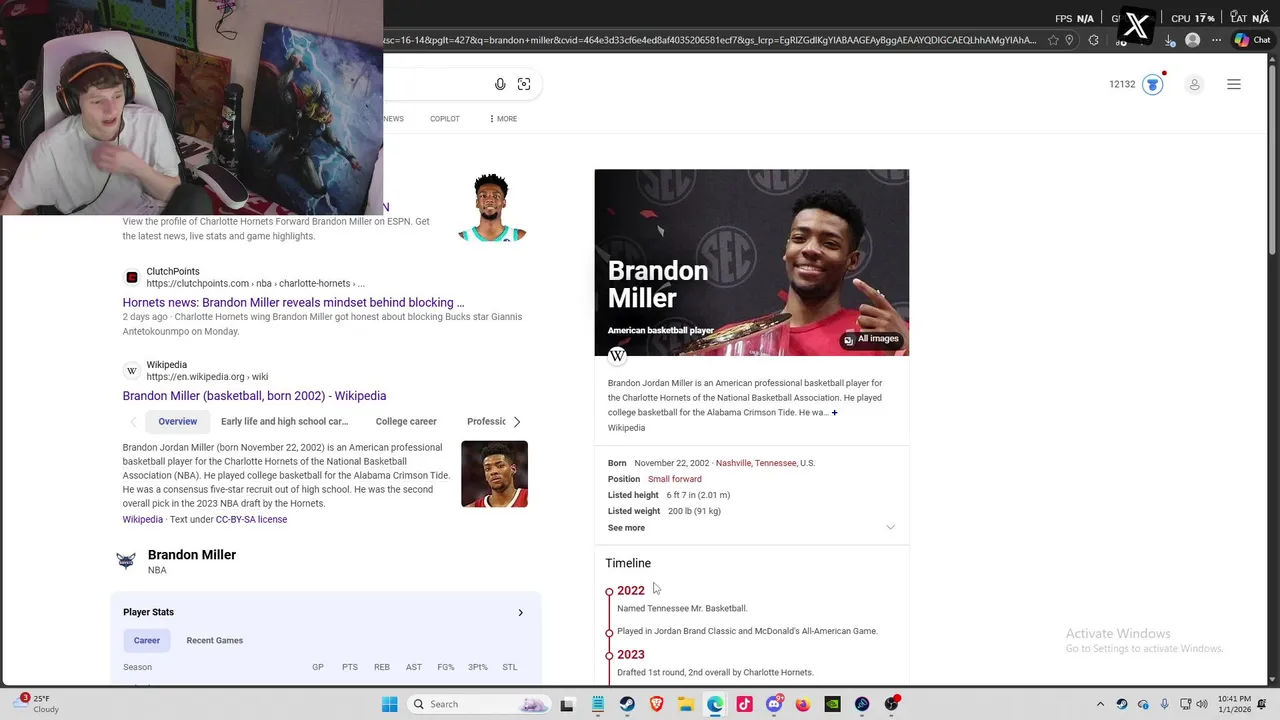This screenshot has width=1280, height=720.
Task: Select Early life and high school tab
Action: pyautogui.click(x=285, y=421)
